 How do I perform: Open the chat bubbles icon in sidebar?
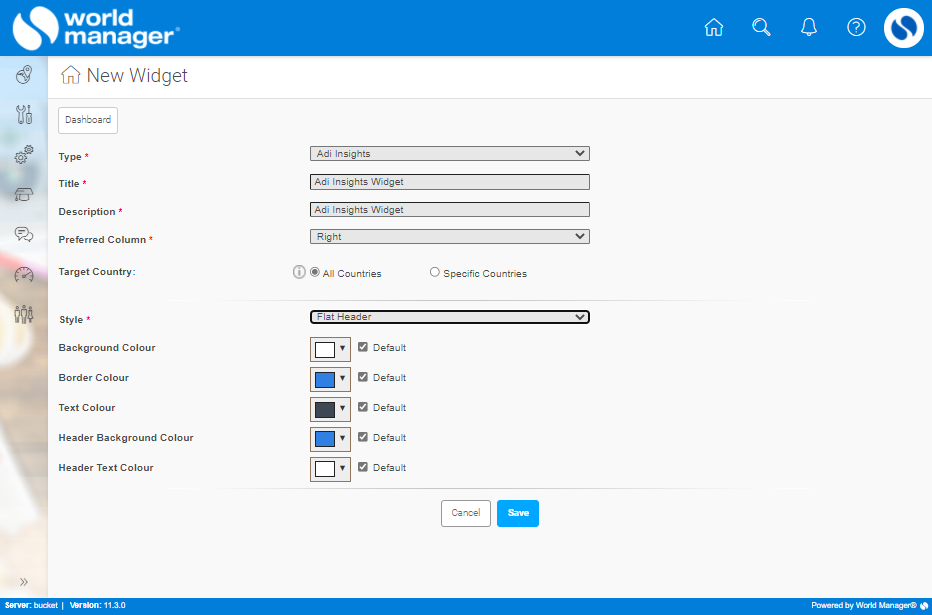point(24,235)
